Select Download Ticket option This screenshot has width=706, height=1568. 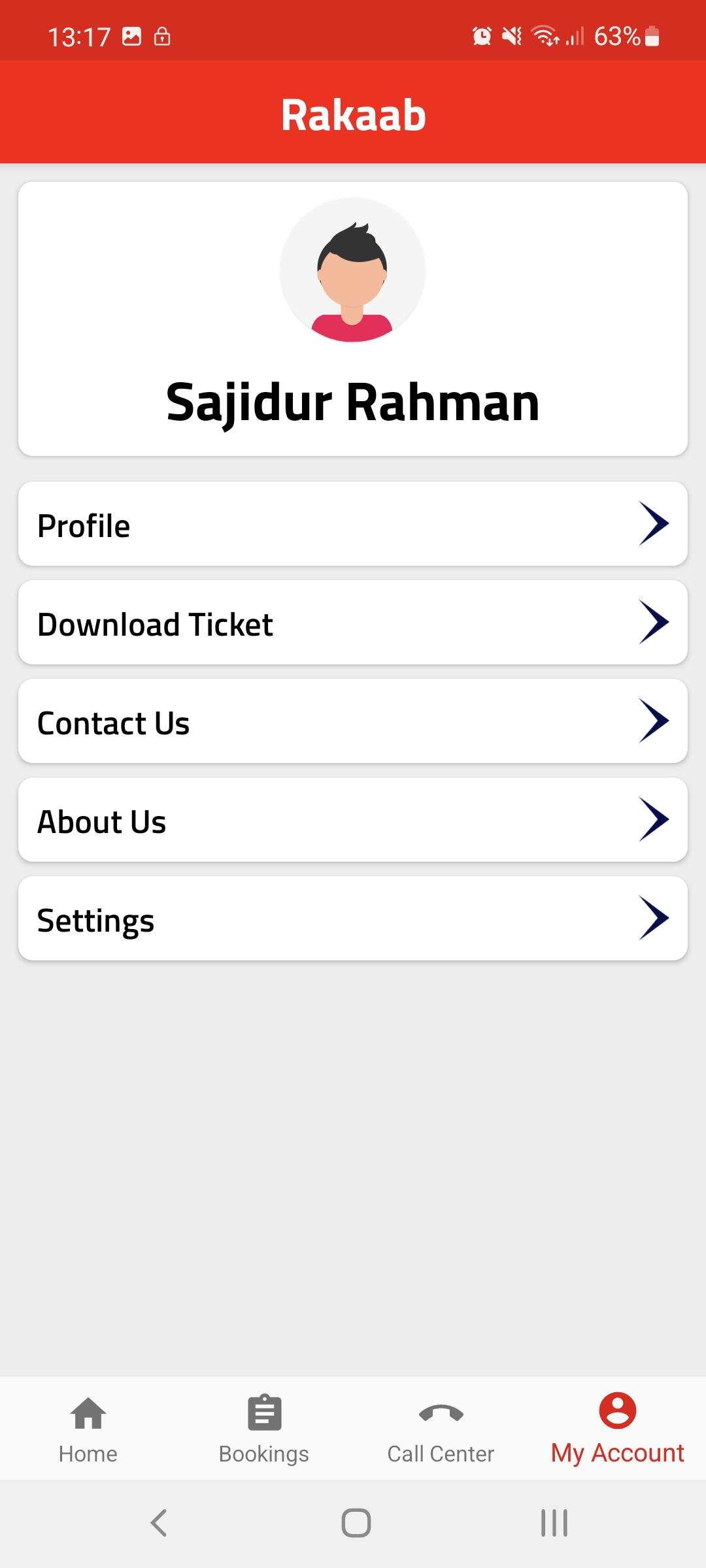tap(156, 625)
